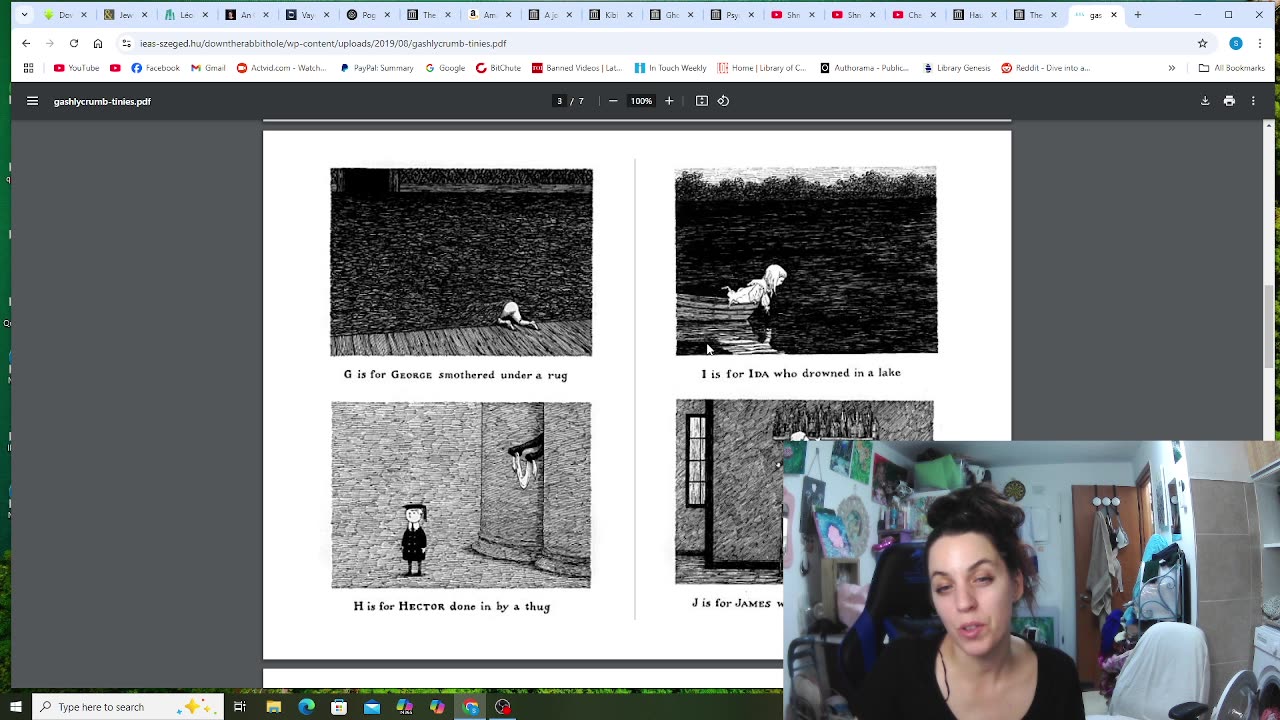This screenshot has height=720, width=1280.
Task: Click text 'H is for Hector done in by a thug'
Action: 451,606
